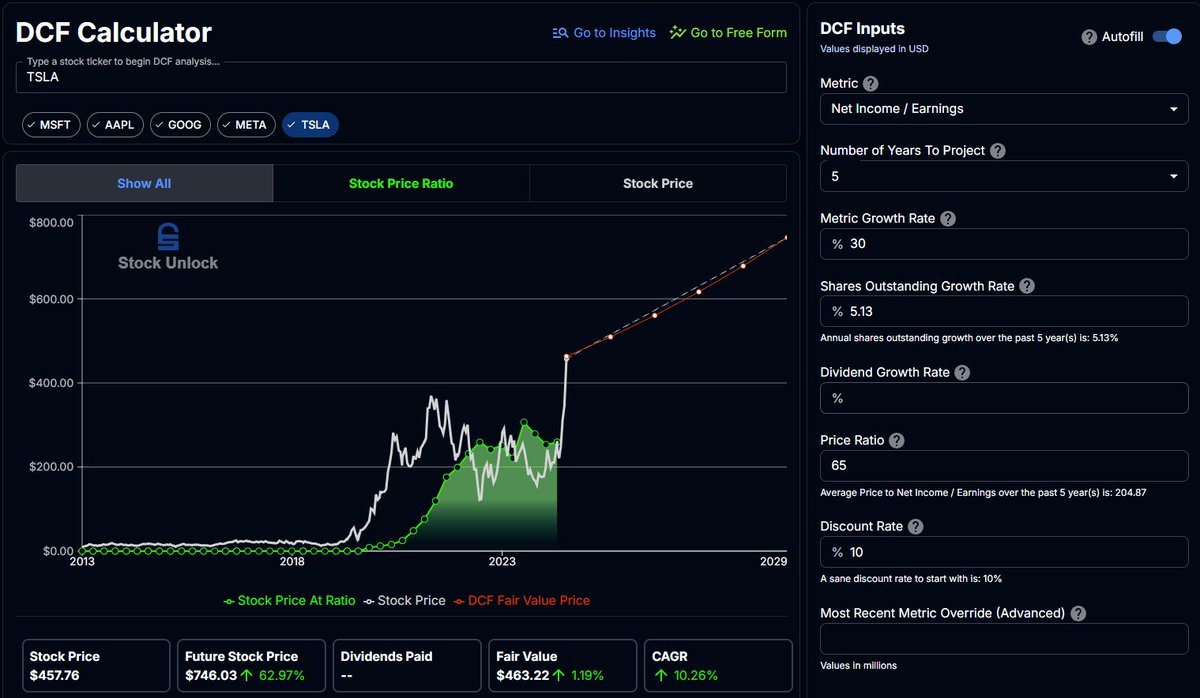Select the GOOG ticker chip

click(x=180, y=125)
